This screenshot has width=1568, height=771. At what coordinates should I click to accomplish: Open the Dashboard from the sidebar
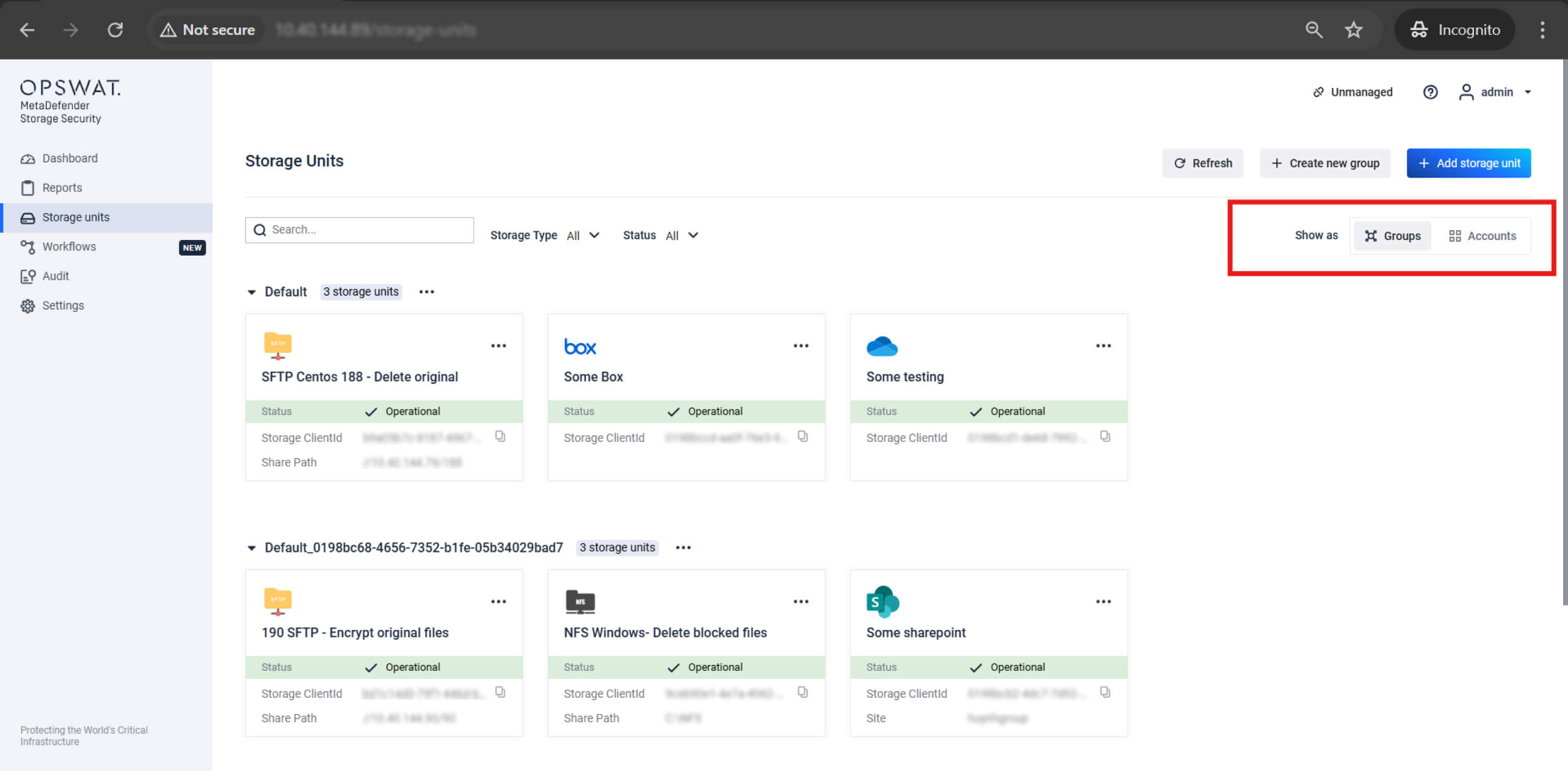click(69, 158)
